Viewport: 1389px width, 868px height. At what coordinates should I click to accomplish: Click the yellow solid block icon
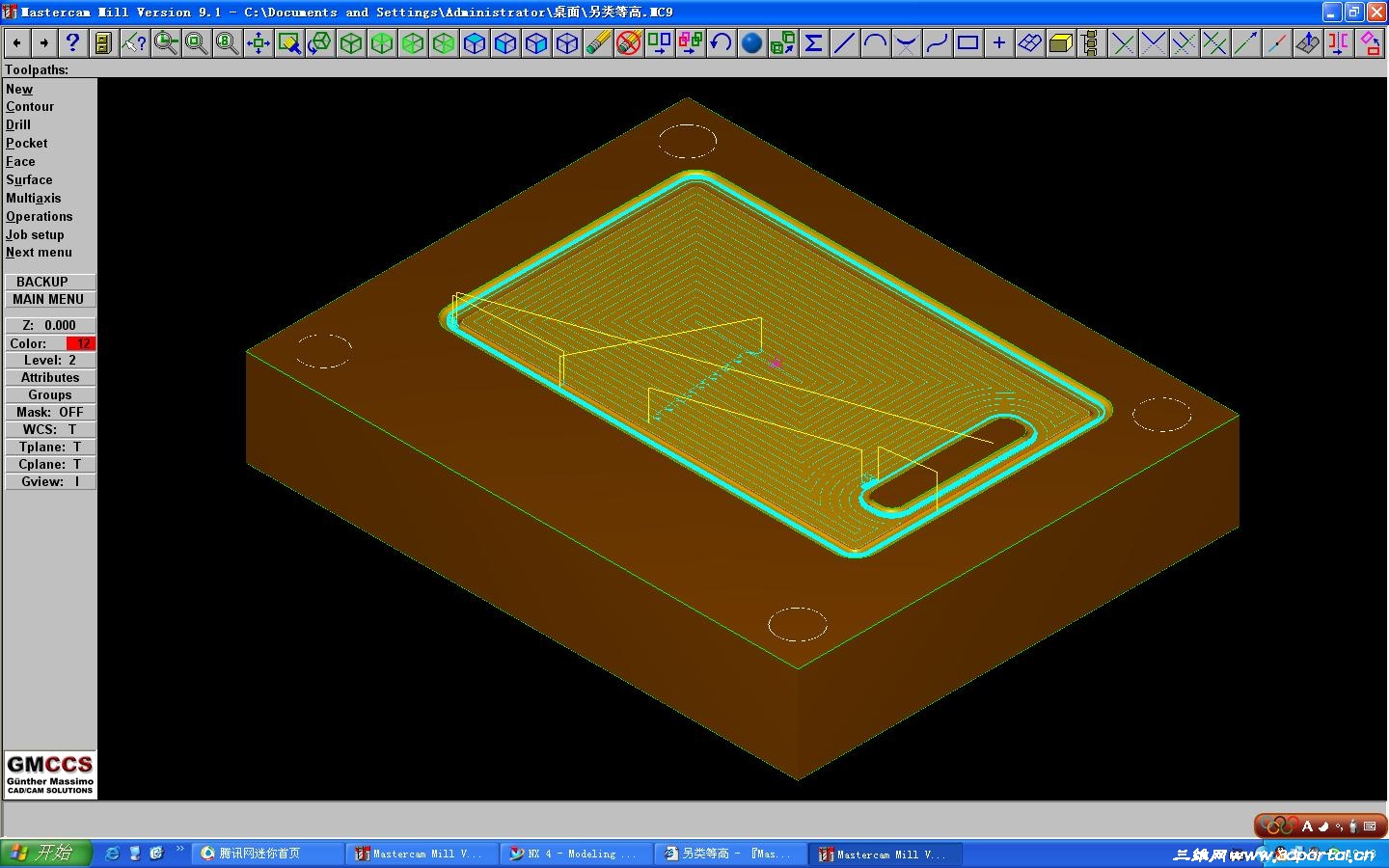pos(1060,42)
